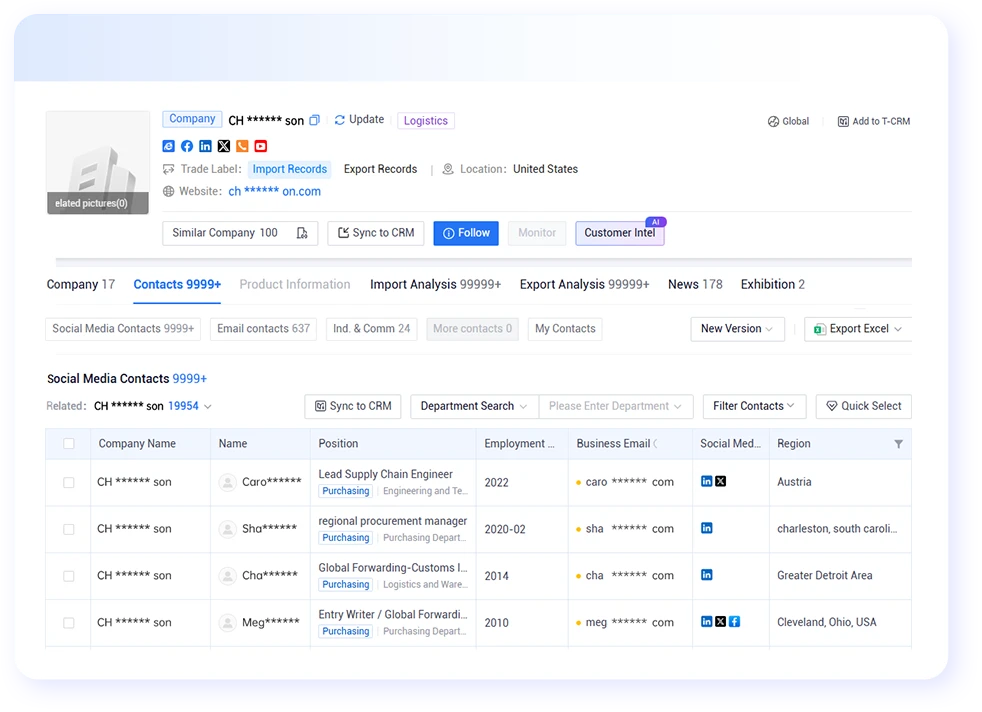
Task: Check the Meg****** row checkbox
Action: click(69, 622)
